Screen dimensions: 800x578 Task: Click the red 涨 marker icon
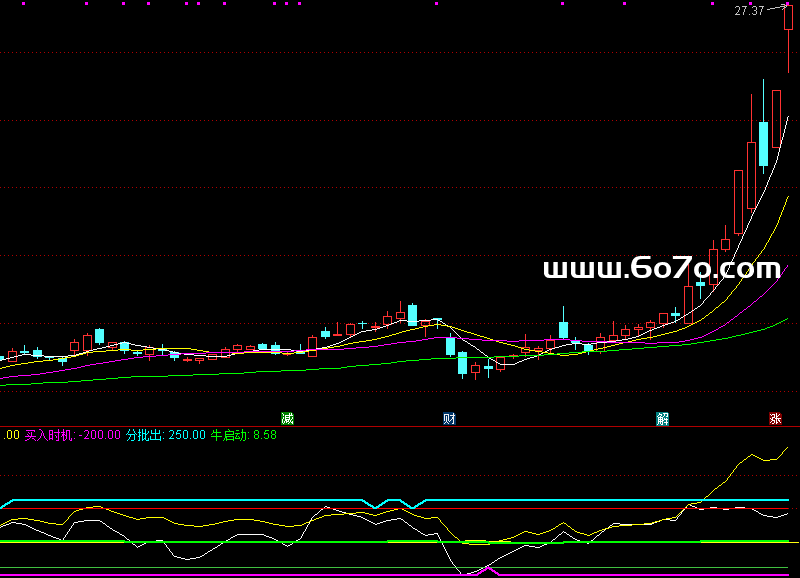(775, 417)
